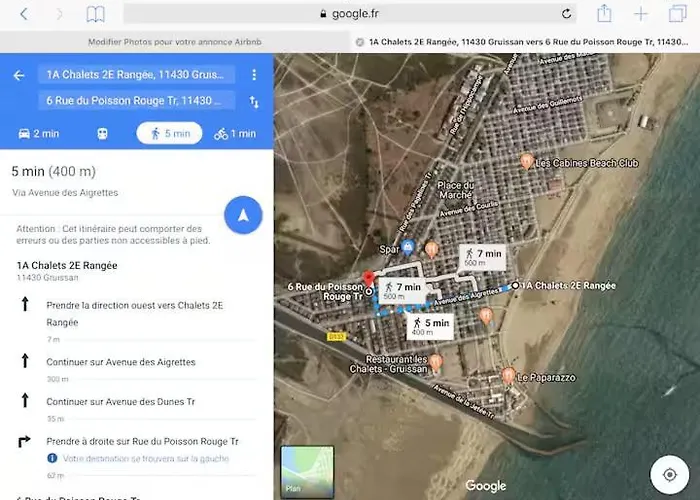Open the three-dot options menu
Screen dimensions: 700x500
tap(254, 75)
